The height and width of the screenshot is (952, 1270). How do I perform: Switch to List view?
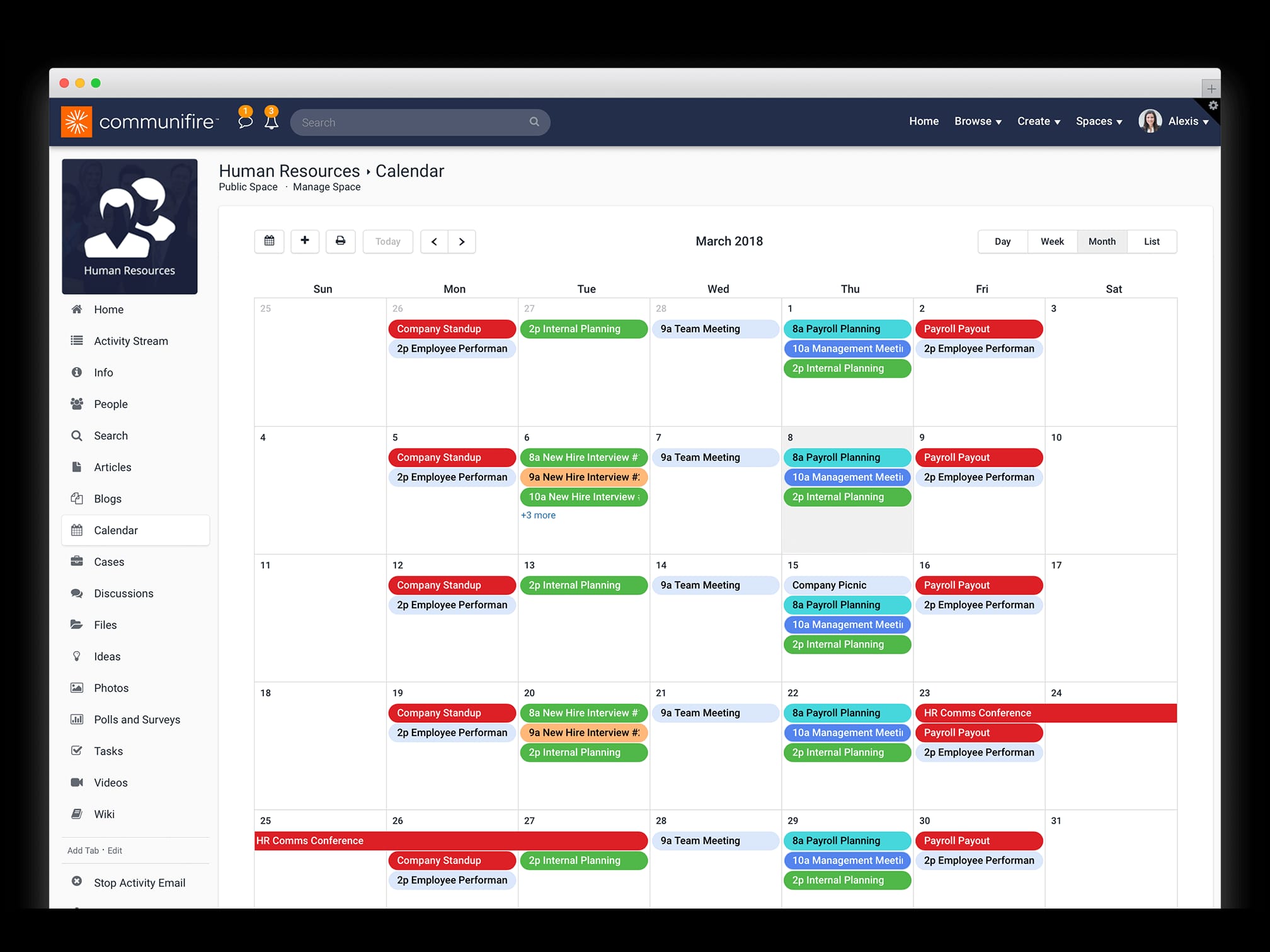pos(1152,241)
